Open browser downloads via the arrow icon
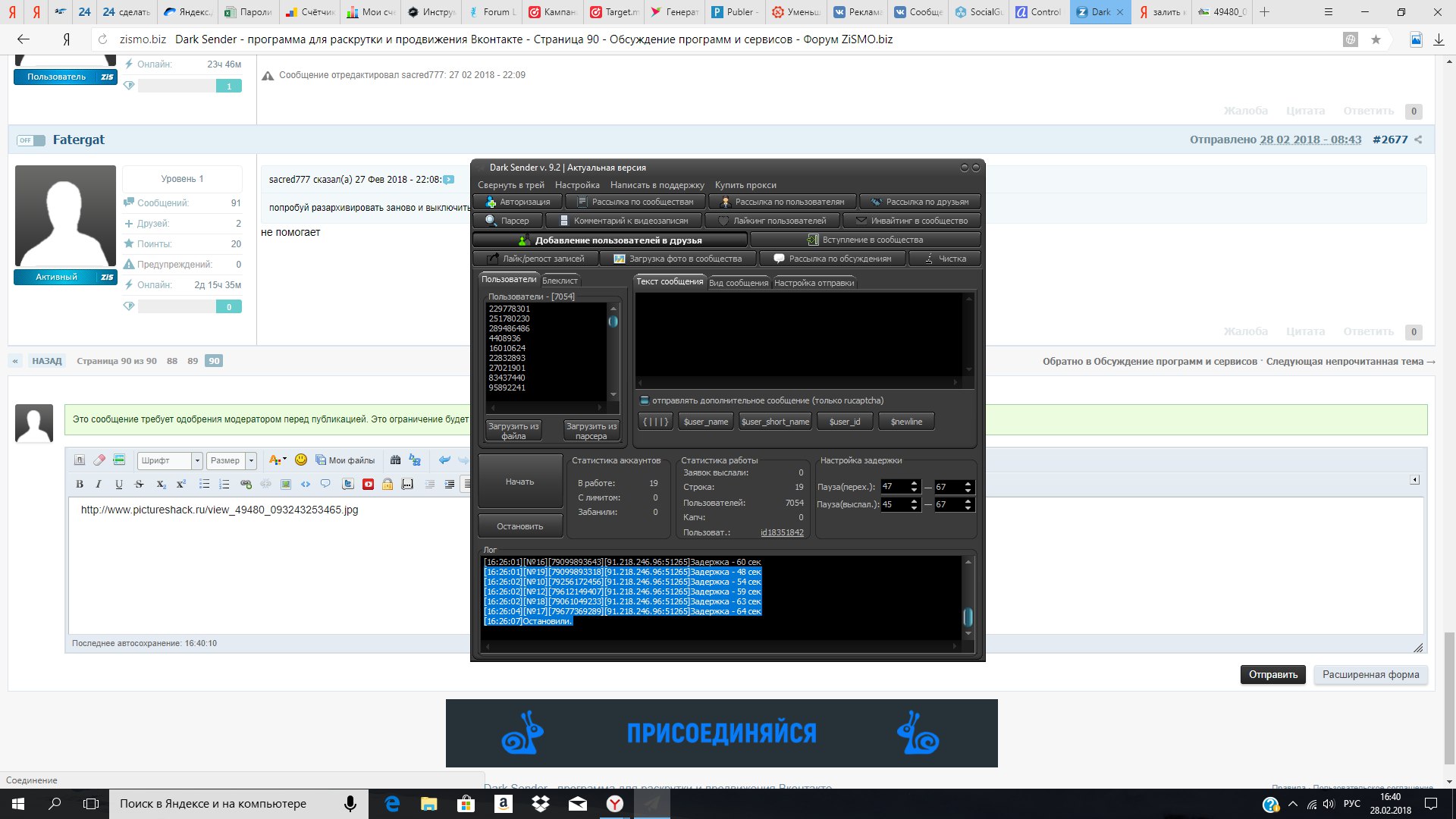Screen dimensions: 1456x819 click(1439, 39)
